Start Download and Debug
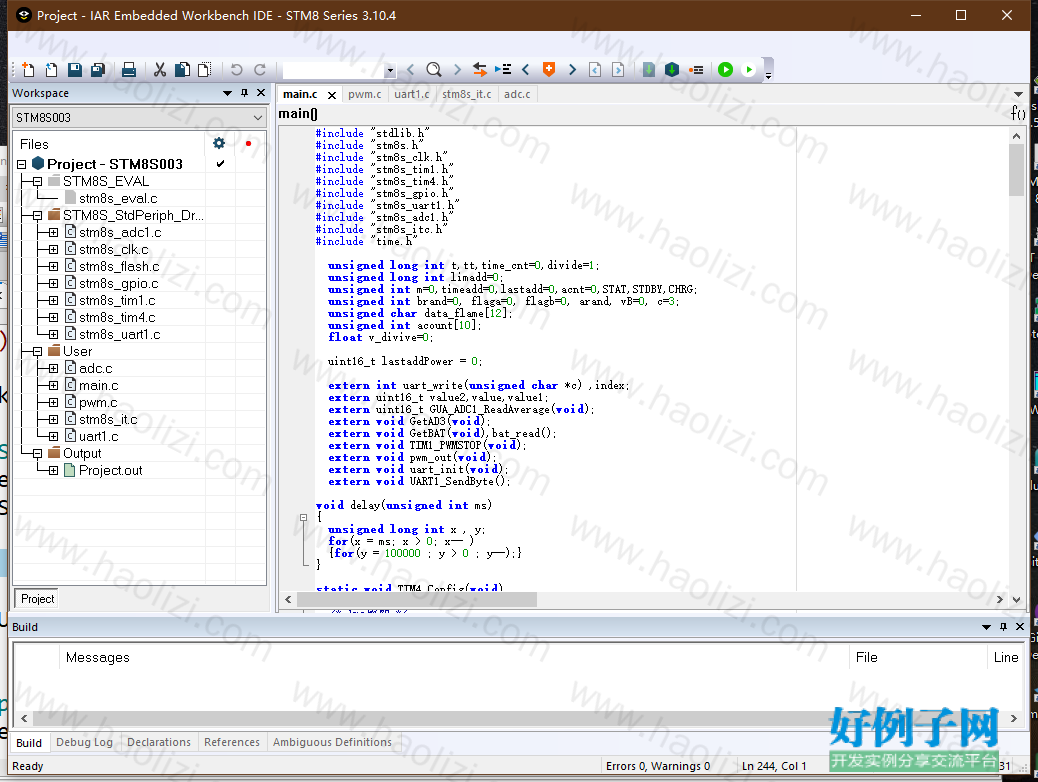The height and width of the screenshot is (782, 1038). pyautogui.click(x=726, y=70)
